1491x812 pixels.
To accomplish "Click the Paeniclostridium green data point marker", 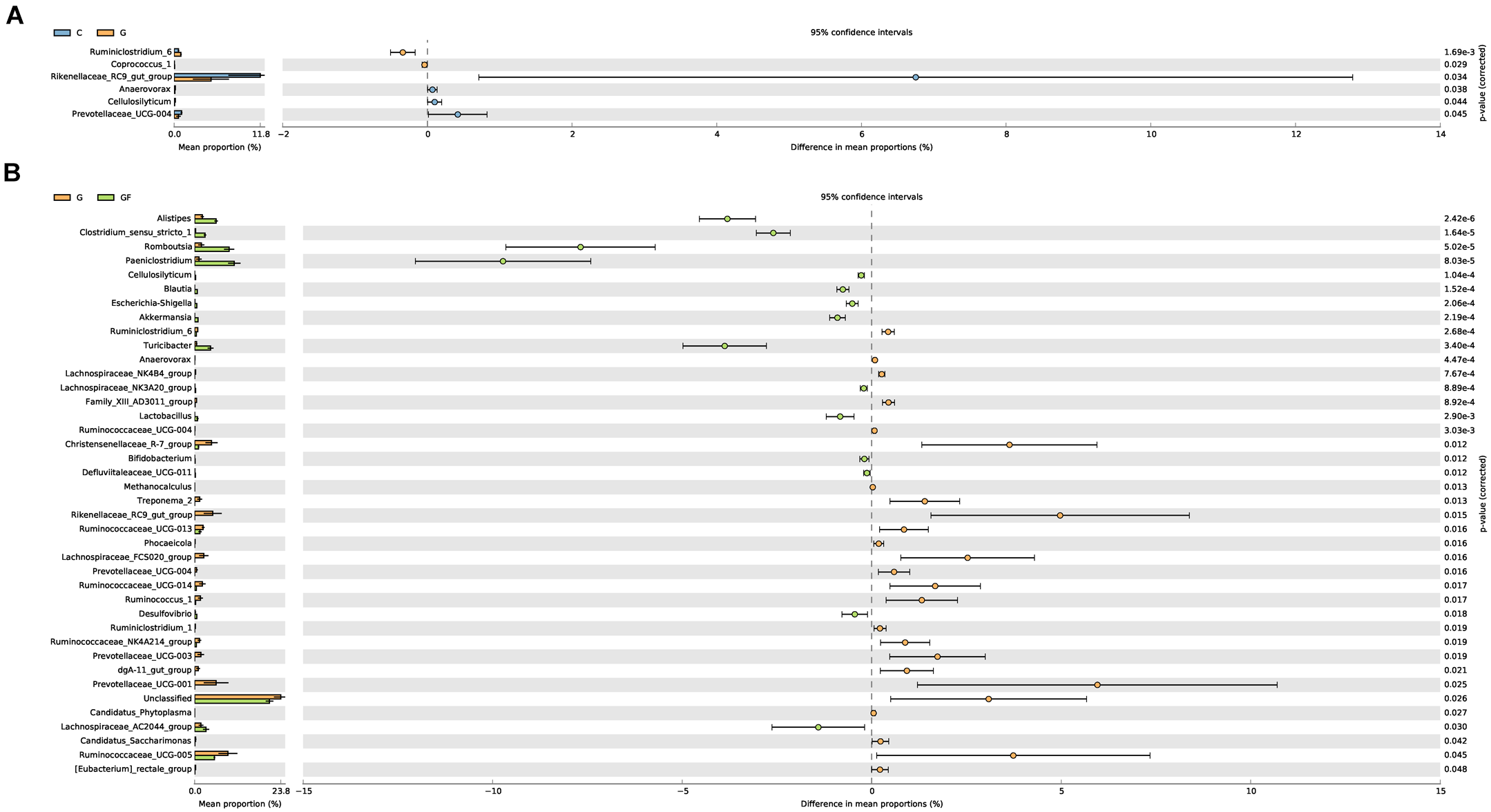I will pos(503,261).
